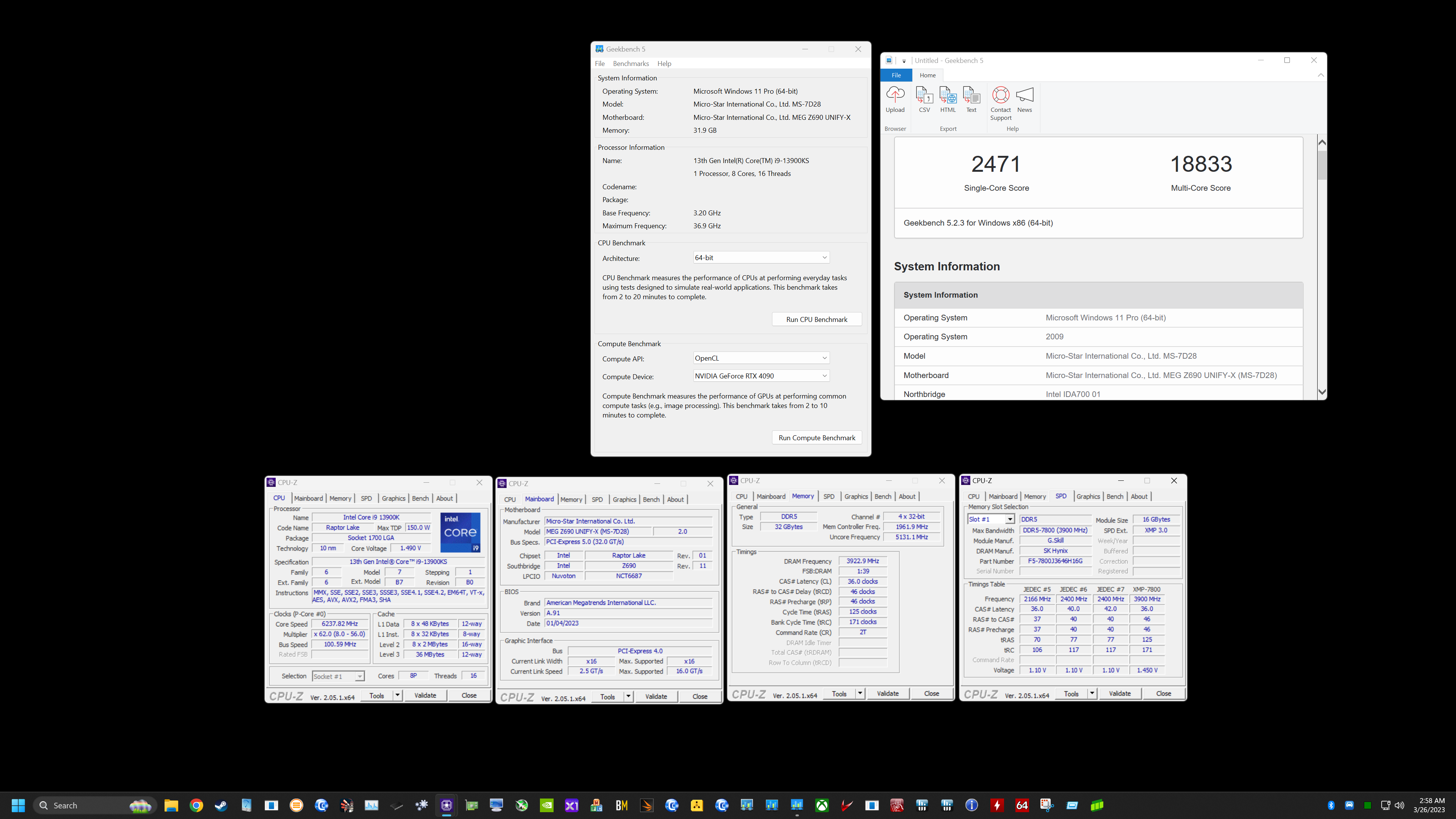Expand Tools arrow in CPU-Z Memory window
Screen dimensions: 1456x819
pyautogui.click(x=860, y=693)
